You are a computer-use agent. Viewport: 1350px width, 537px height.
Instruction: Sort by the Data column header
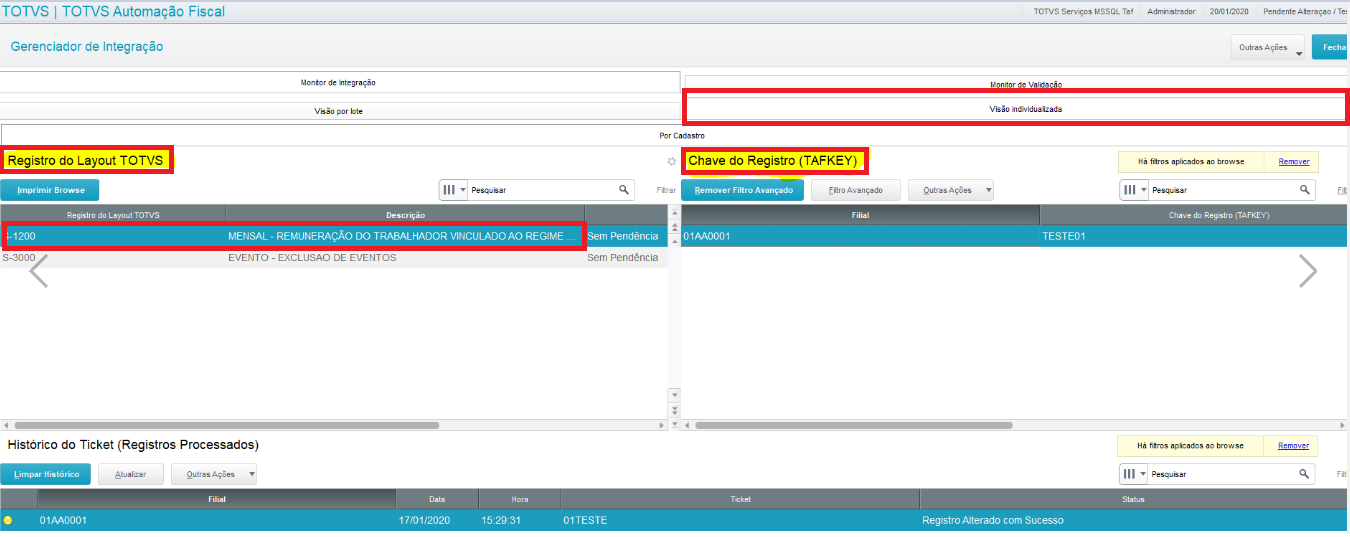(437, 499)
